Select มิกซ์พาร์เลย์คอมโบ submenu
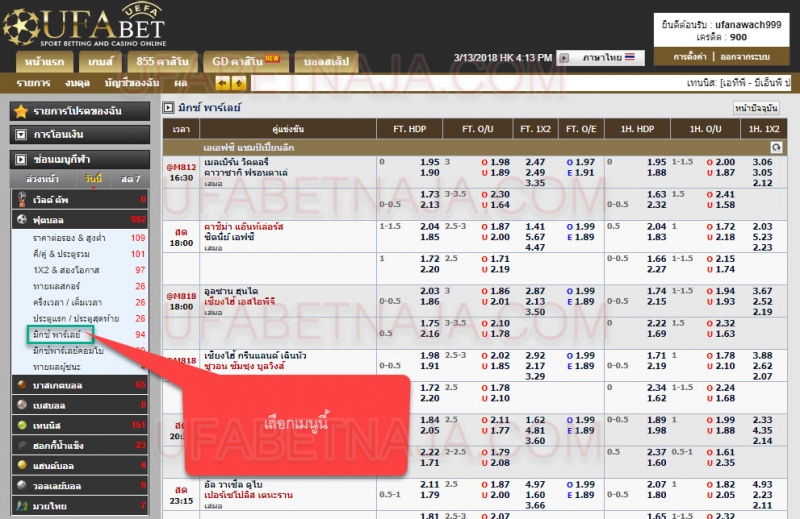The image size is (800, 519). tap(68, 351)
